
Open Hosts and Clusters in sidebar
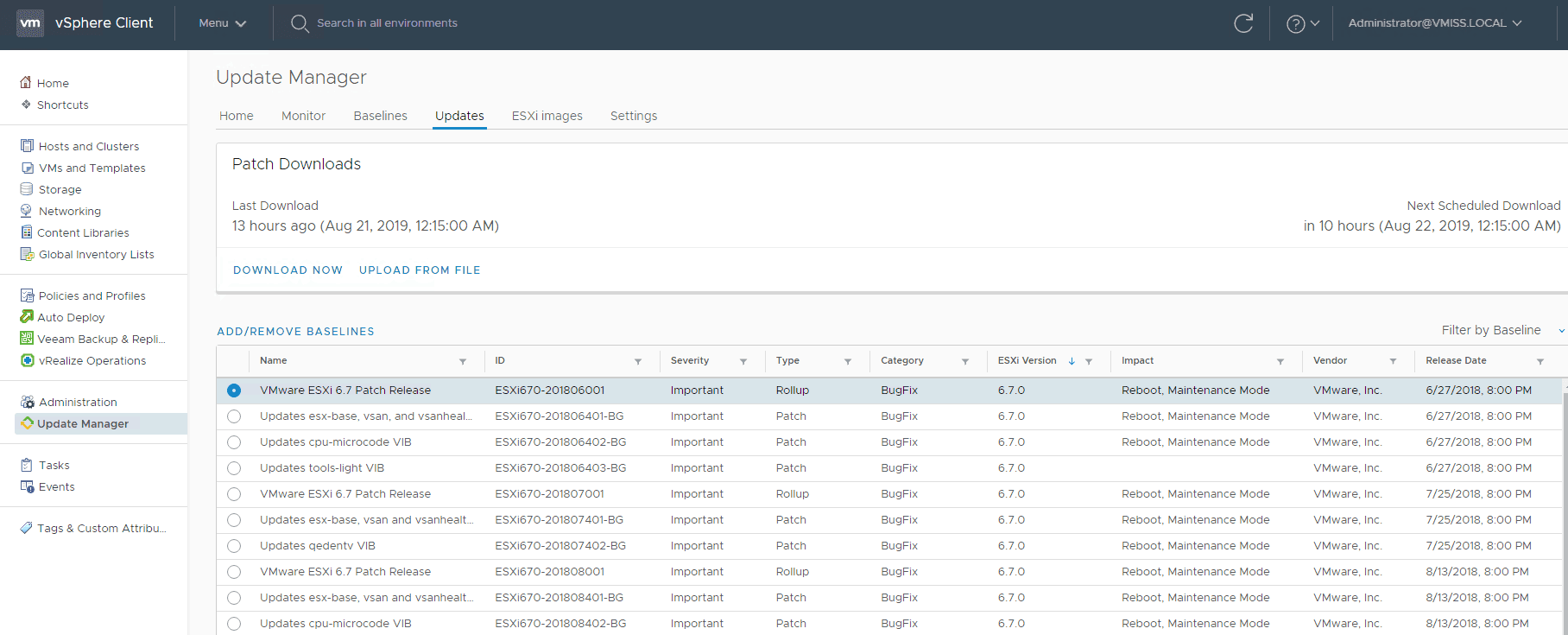click(89, 146)
